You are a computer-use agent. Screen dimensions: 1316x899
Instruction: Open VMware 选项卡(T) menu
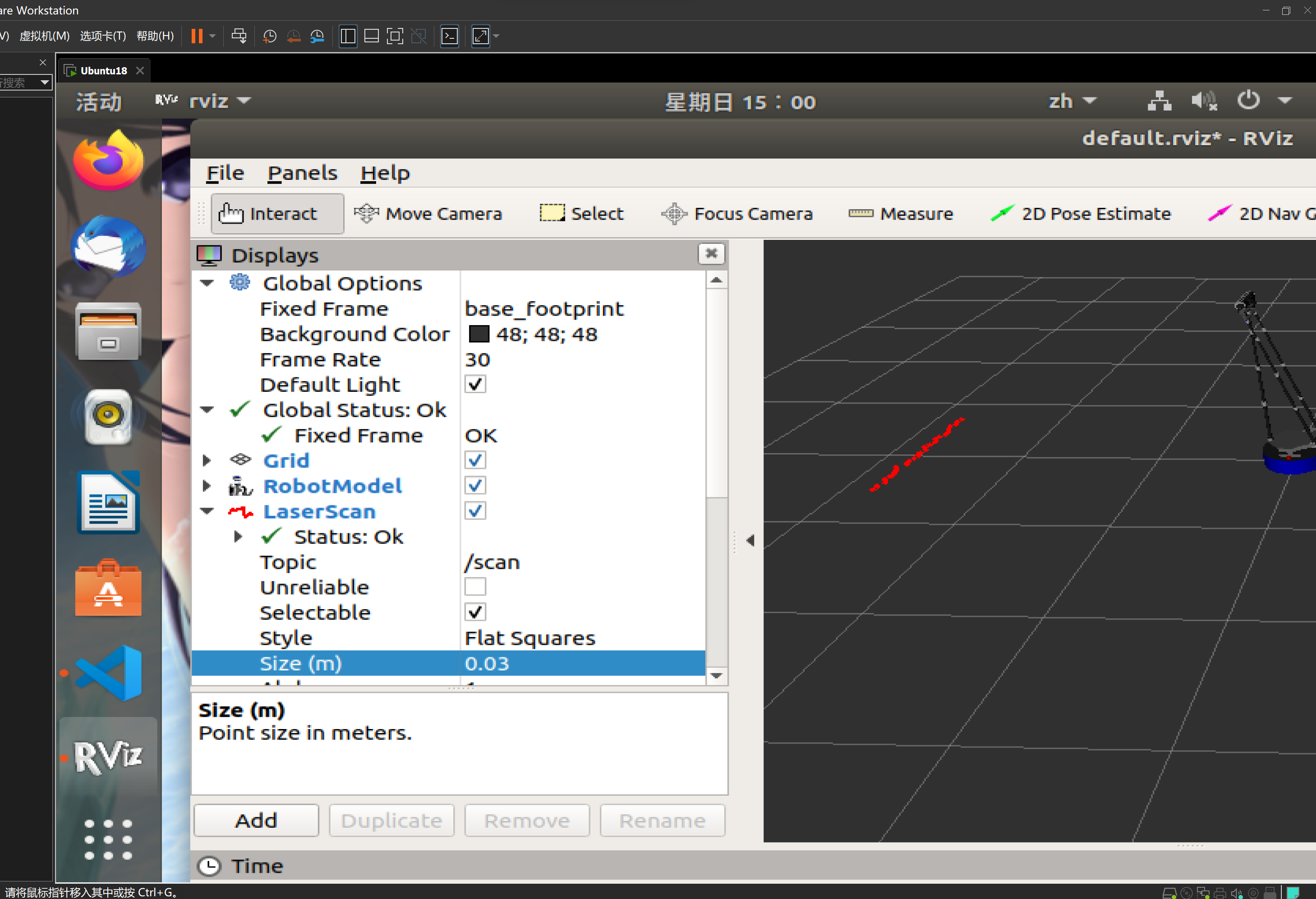point(103,36)
